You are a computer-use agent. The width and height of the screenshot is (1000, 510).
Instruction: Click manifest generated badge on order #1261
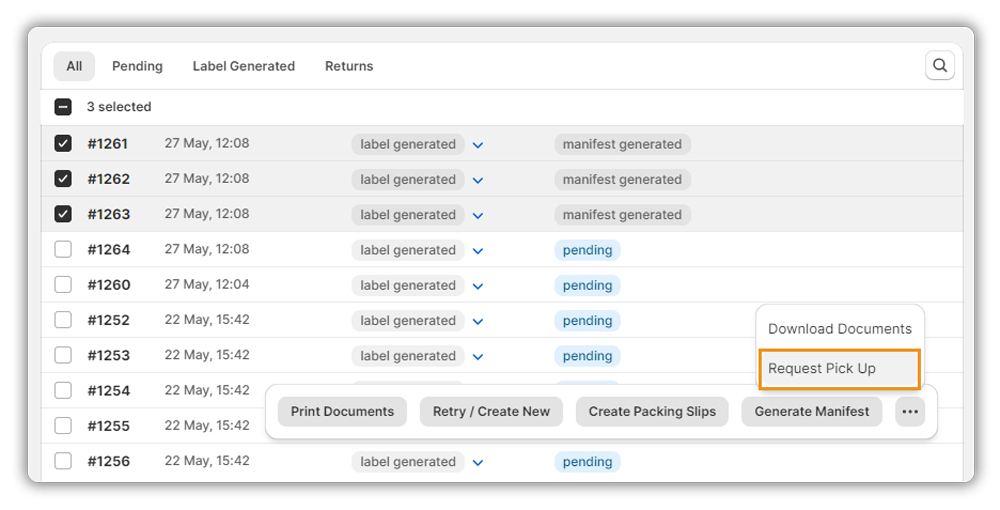(x=622, y=144)
